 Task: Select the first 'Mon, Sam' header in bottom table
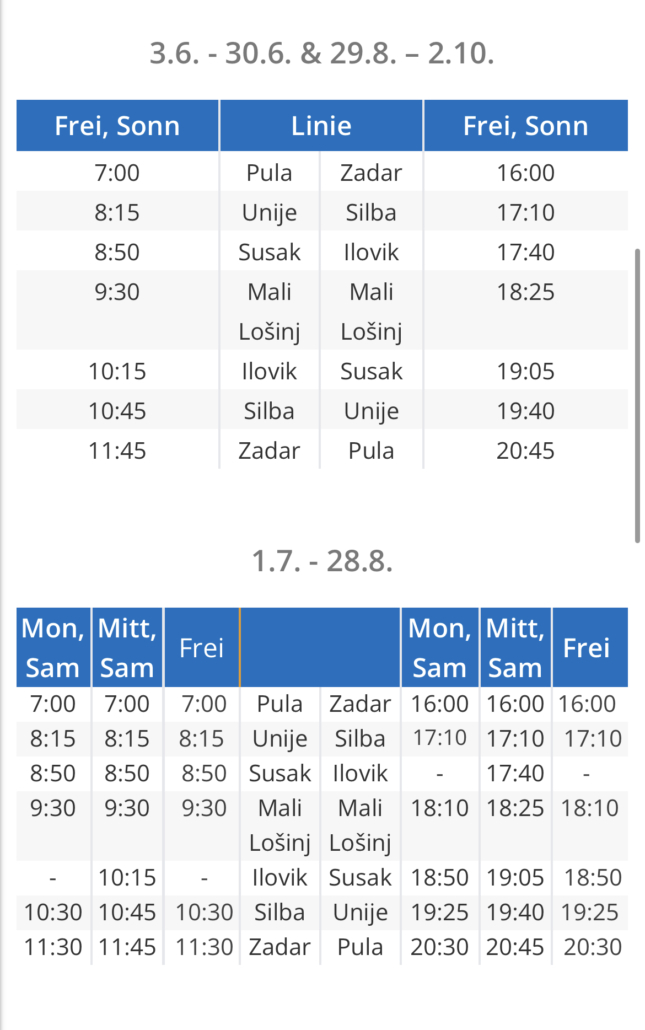click(x=53, y=648)
